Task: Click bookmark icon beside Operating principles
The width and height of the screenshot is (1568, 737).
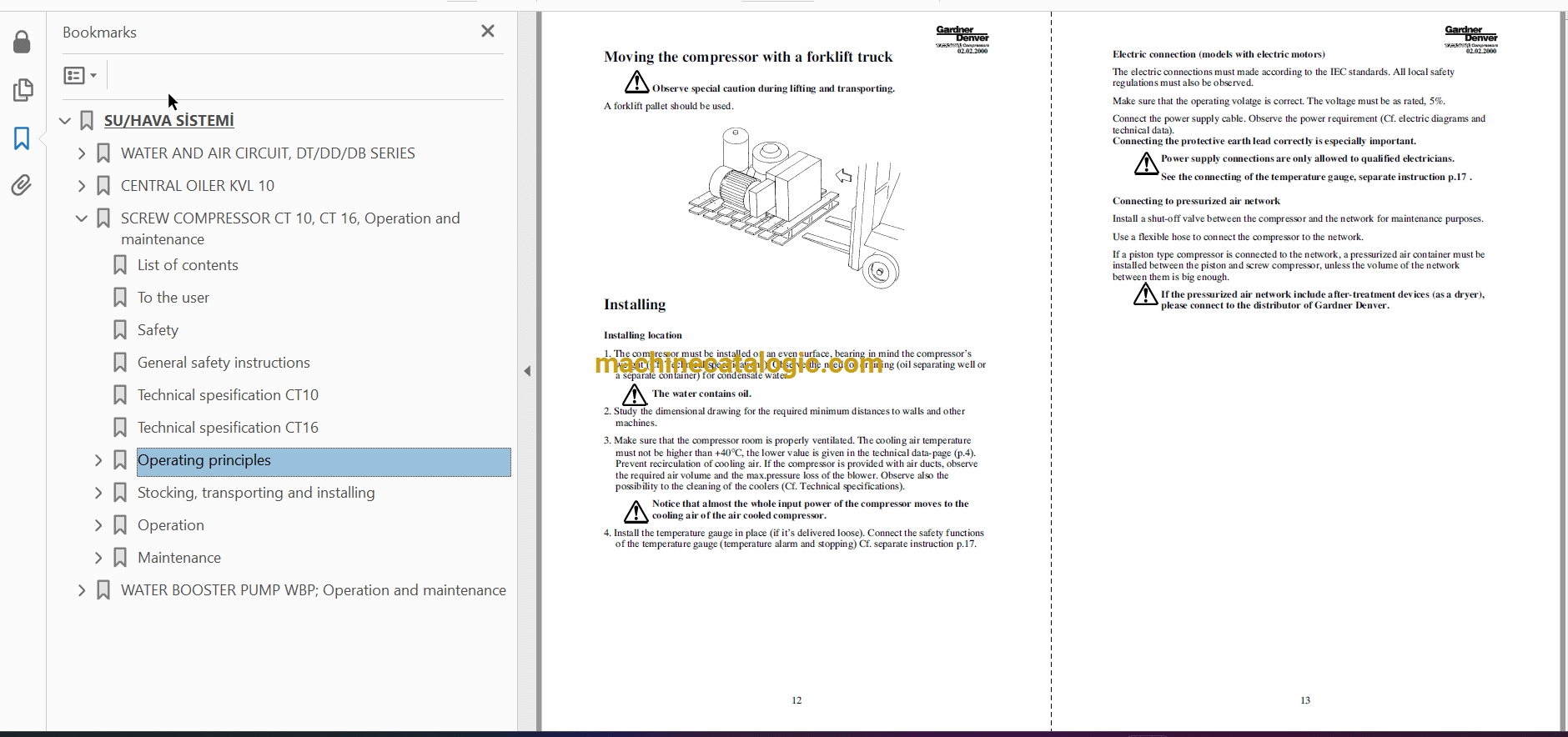Action: [x=120, y=460]
